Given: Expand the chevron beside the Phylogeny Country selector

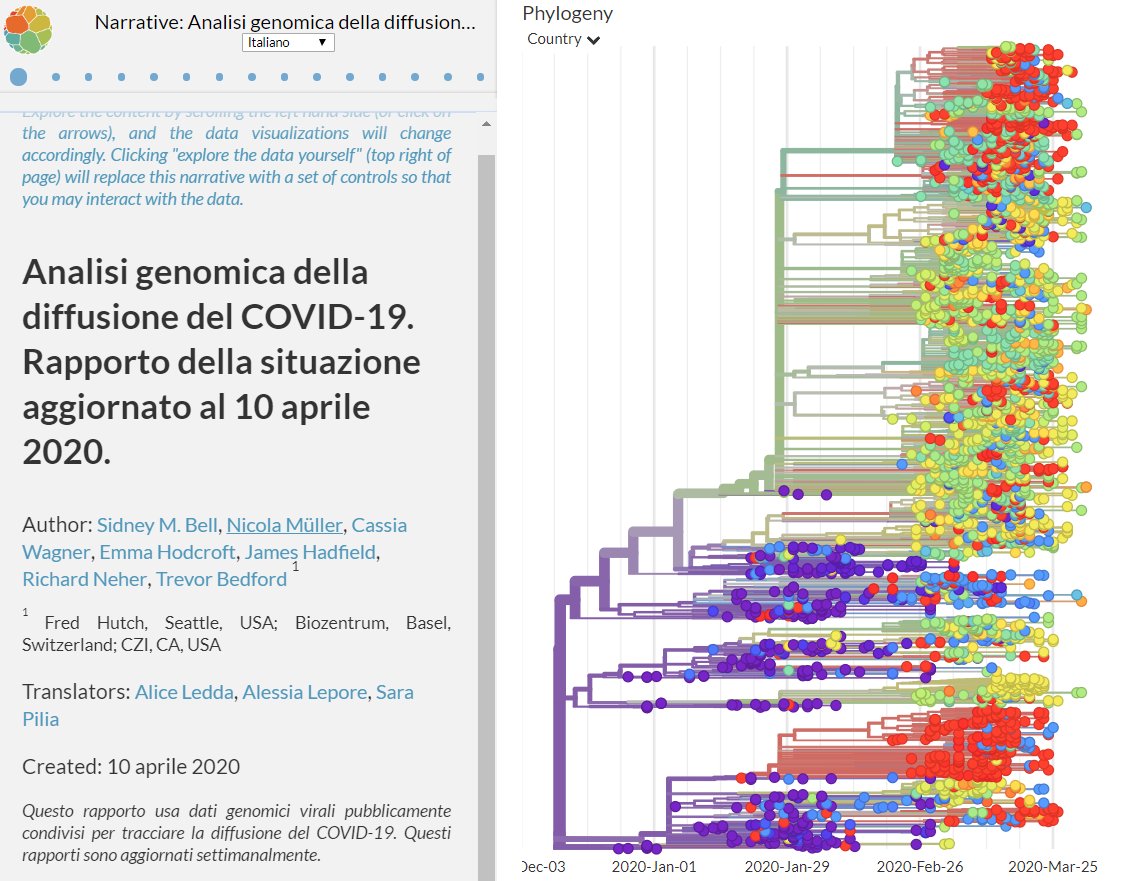Looking at the screenshot, I should 594,40.
